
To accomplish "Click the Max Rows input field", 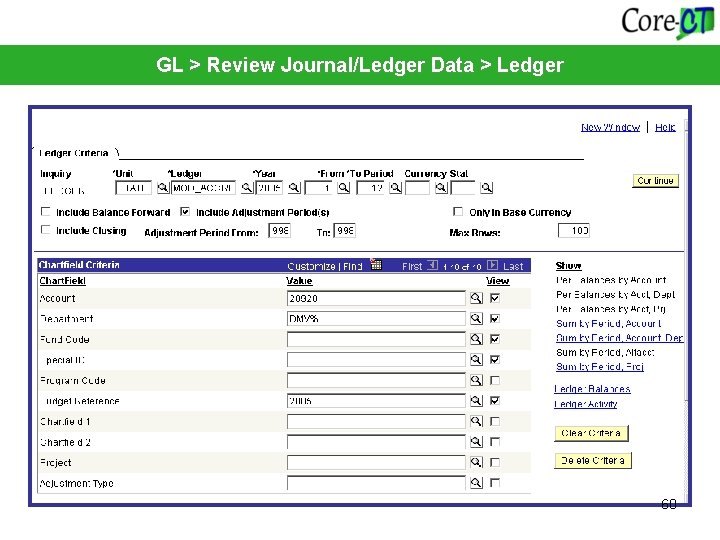I will click(x=574, y=230).
